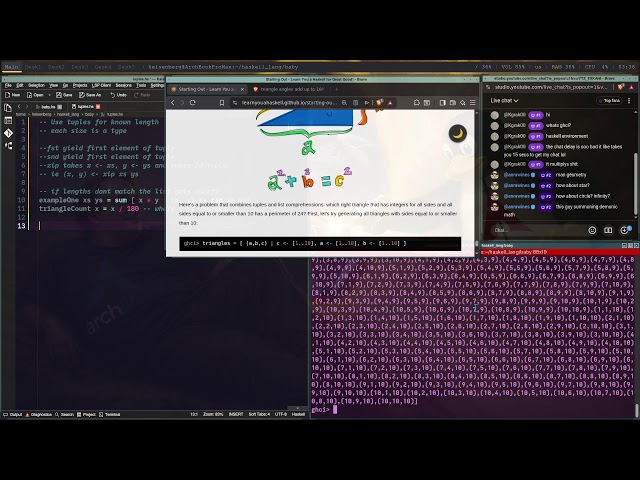Viewport: 640px width, 480px height.
Task: Select the Main workspace in top bar
Action: 11,67
